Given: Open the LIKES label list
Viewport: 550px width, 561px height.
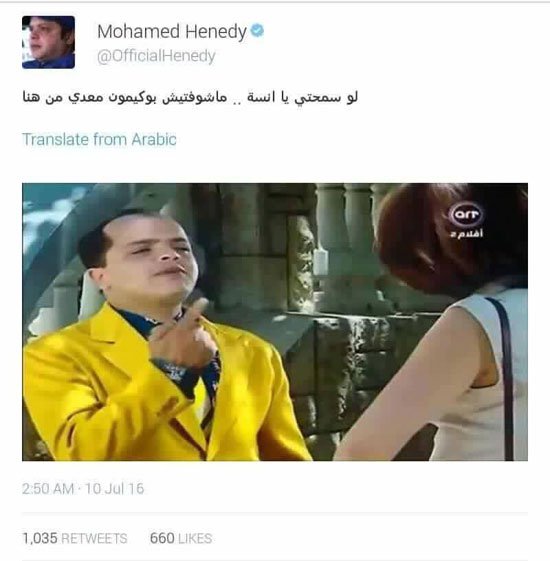Looking at the screenshot, I should [195, 538].
